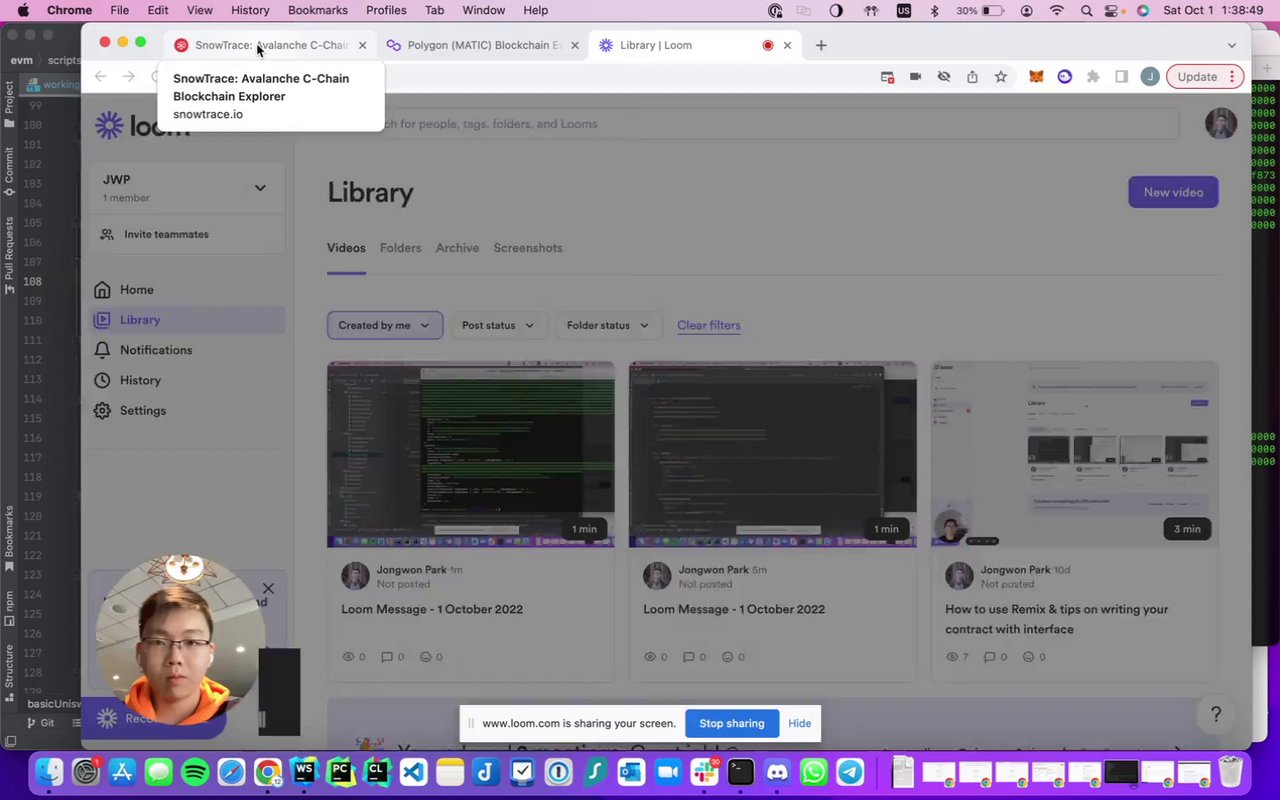Close the SnowTrace tab

[x=362, y=45]
